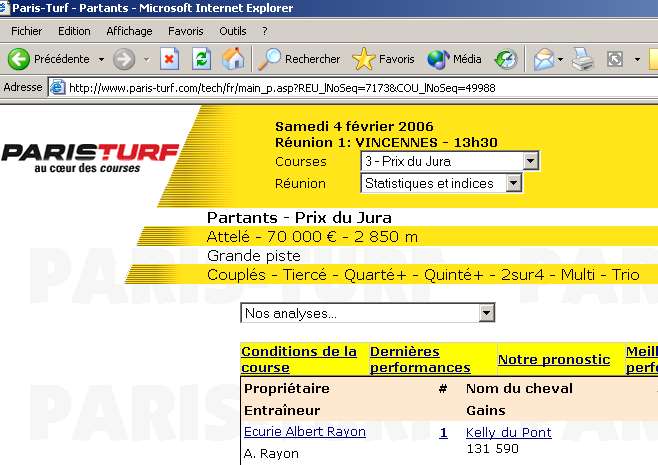Click 'Grande piste' text
The width and height of the screenshot is (658, 465).
point(254,256)
